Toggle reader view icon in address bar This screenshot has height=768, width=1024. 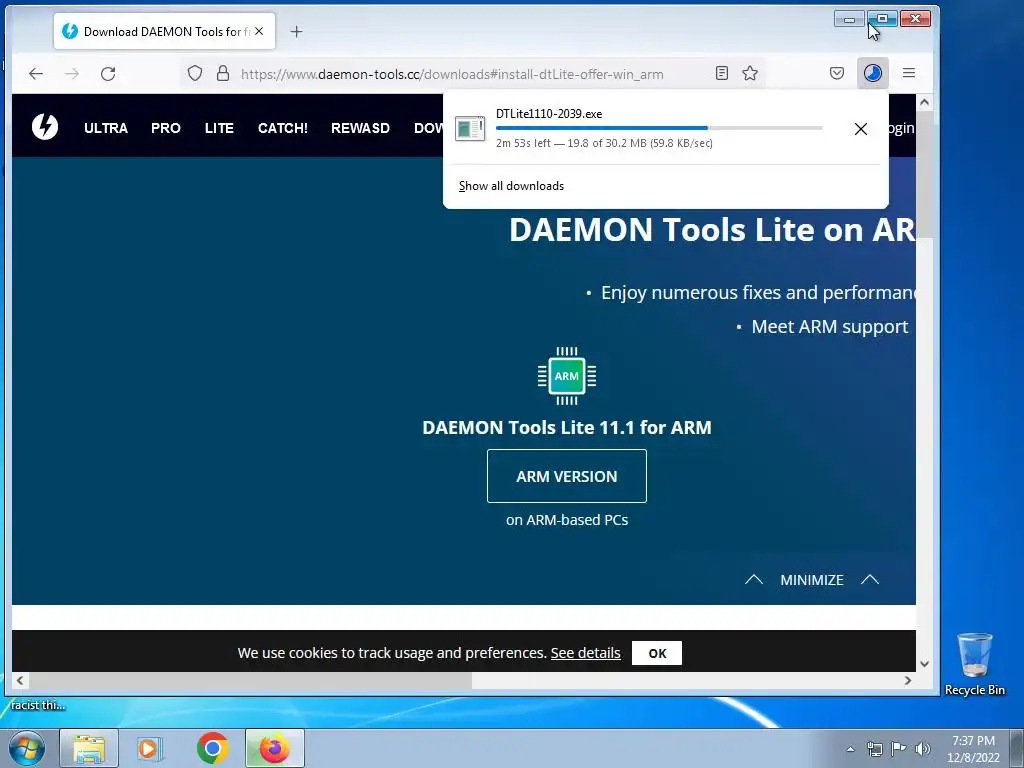[x=722, y=73]
